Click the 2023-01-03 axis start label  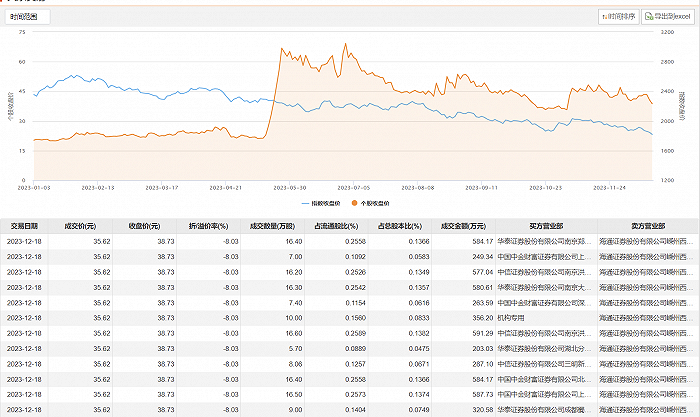[33, 187]
